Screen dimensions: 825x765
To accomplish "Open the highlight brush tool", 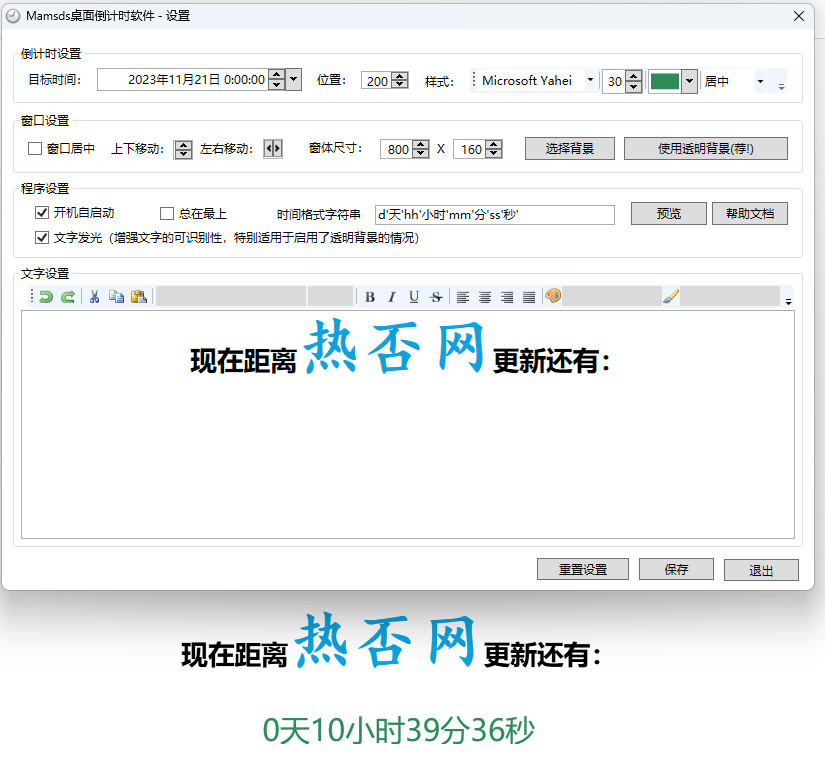I will pos(671,296).
